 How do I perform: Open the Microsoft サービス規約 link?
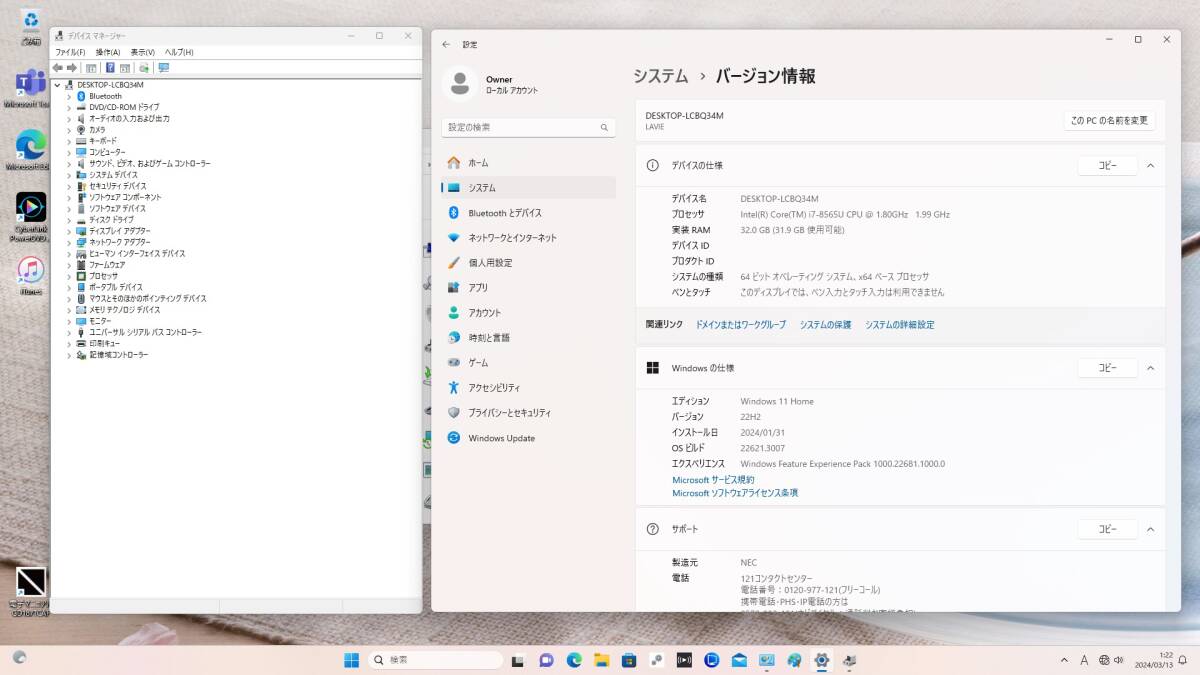coord(713,480)
